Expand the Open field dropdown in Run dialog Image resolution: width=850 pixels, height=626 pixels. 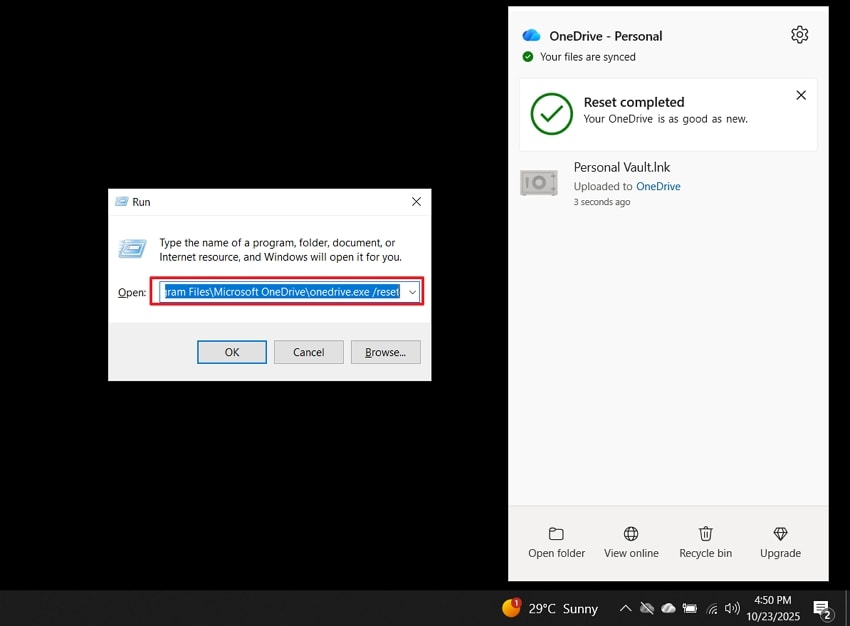(x=412, y=292)
